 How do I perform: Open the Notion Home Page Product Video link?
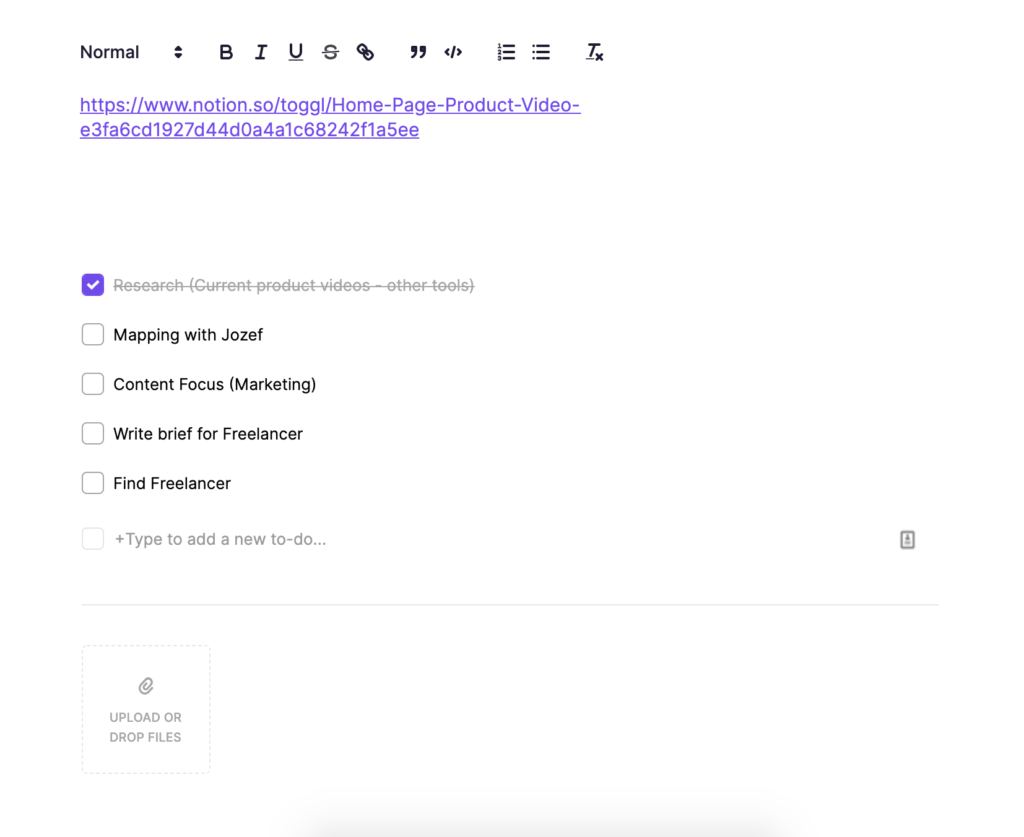point(330,104)
